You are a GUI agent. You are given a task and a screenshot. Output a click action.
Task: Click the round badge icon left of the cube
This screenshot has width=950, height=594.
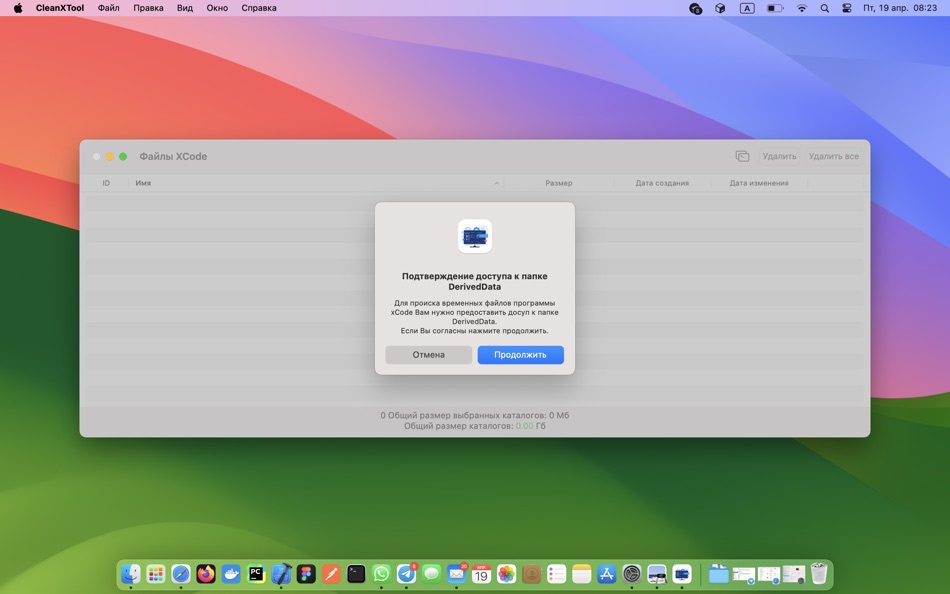point(696,8)
